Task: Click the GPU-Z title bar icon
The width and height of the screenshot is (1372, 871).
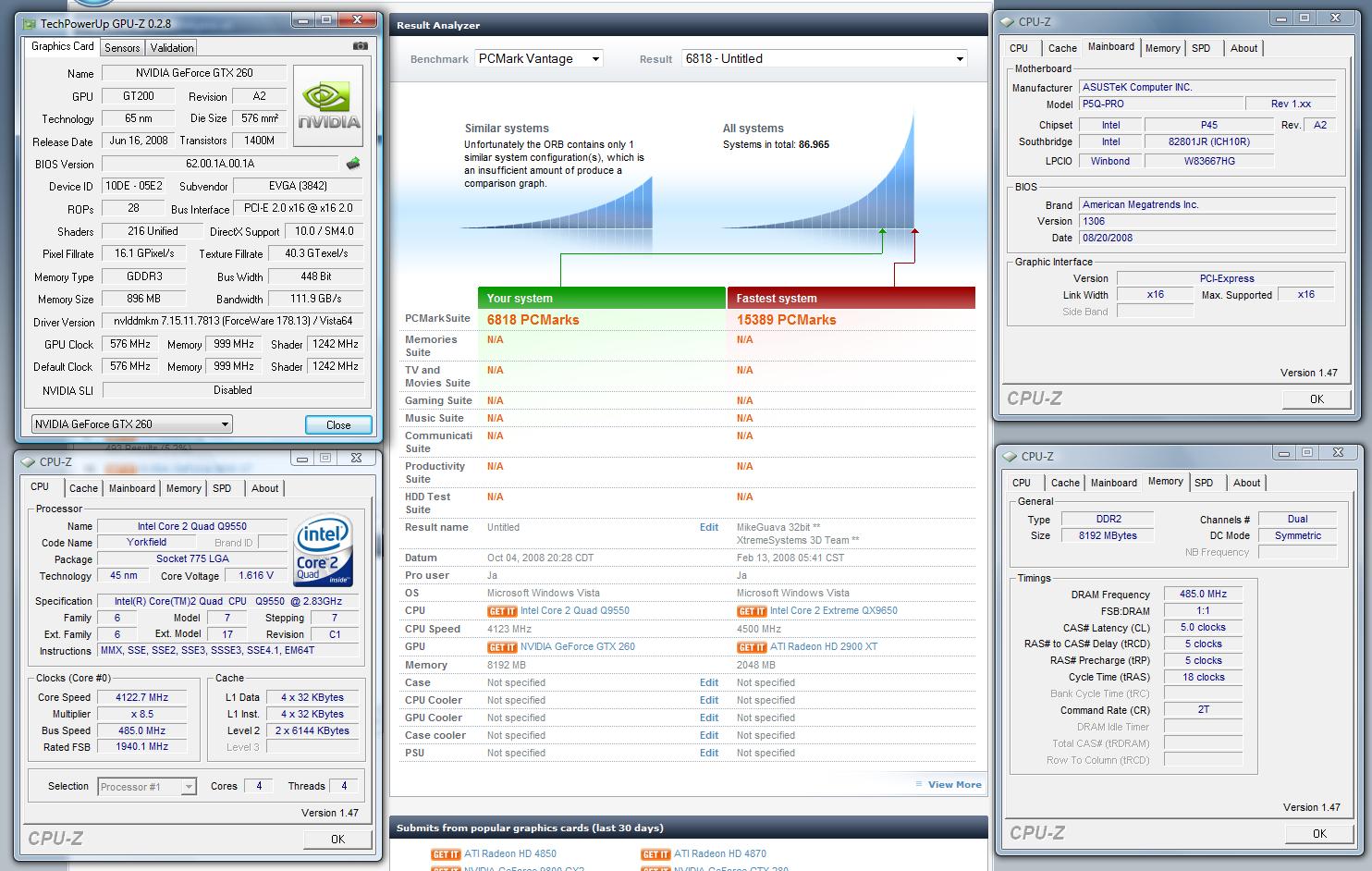Action: pos(31,23)
